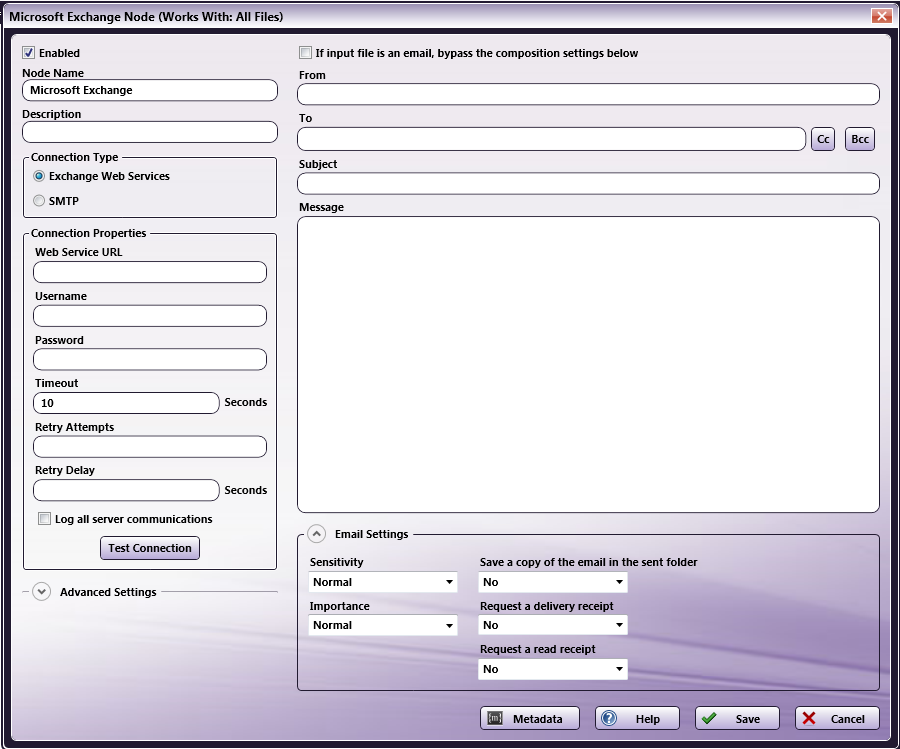The image size is (900, 749).
Task: Click the Test Connection button
Action: (x=150, y=548)
